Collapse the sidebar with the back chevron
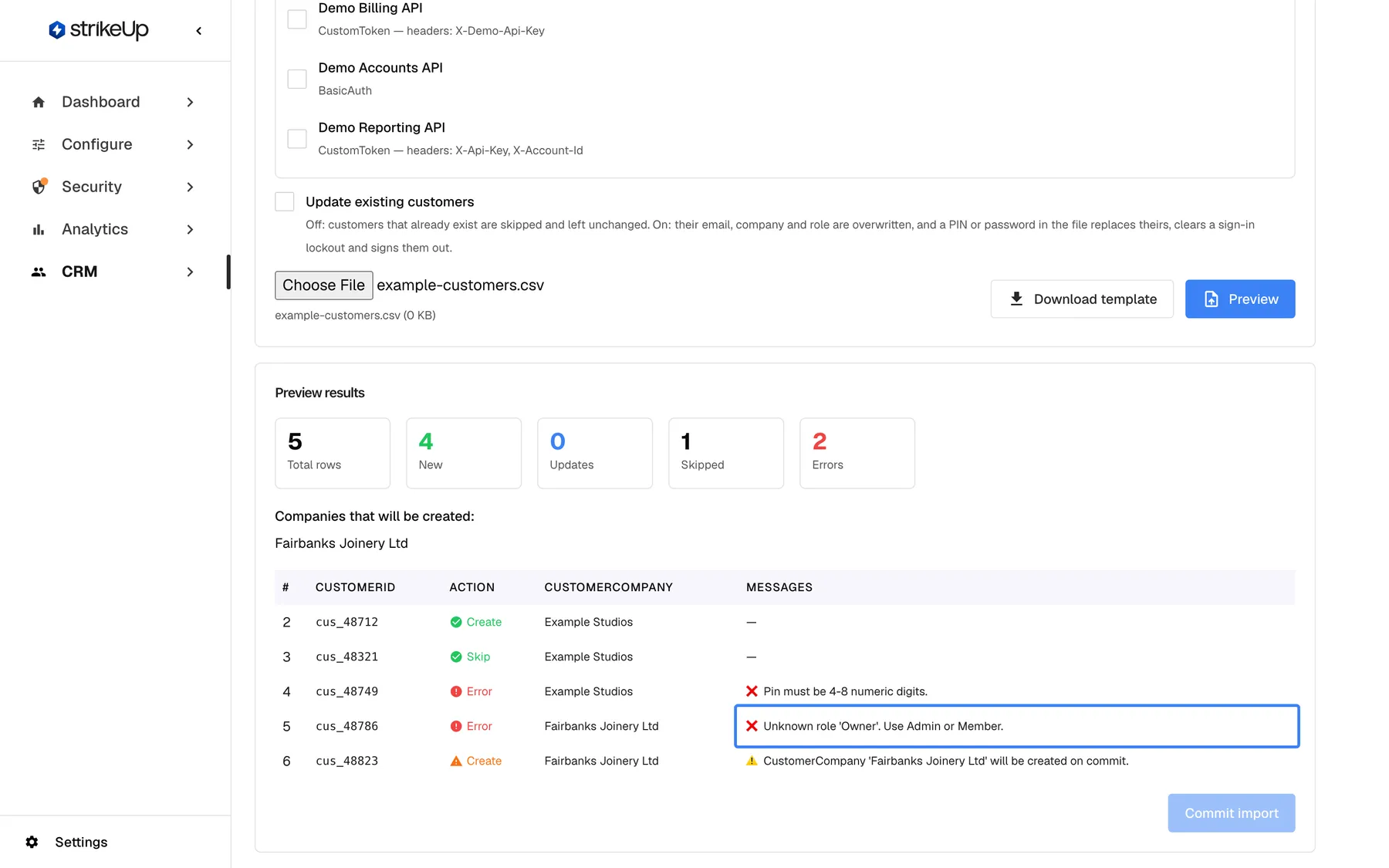Viewport: 1389px width, 868px height. tap(199, 31)
